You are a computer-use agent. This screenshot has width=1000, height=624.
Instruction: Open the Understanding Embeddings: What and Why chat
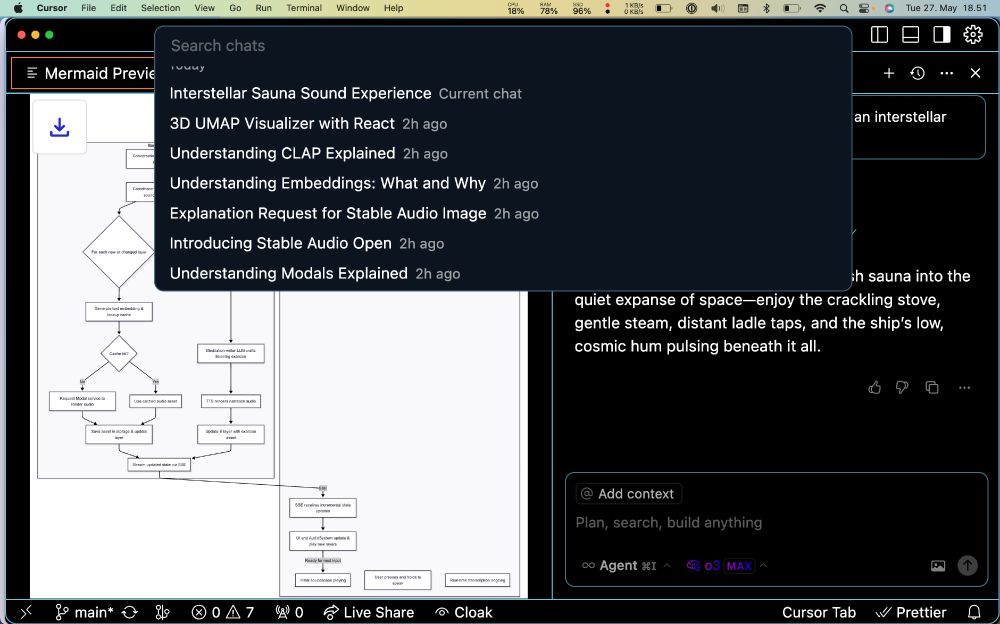503,183
